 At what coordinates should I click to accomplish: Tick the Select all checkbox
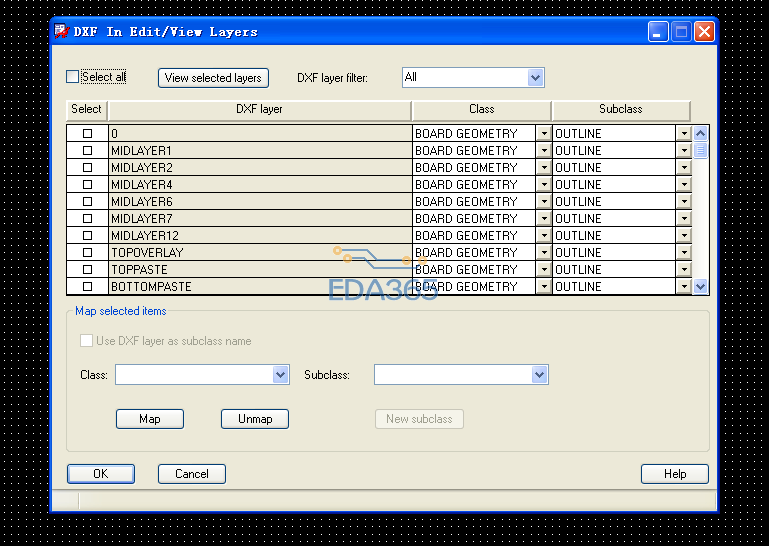(x=73, y=77)
